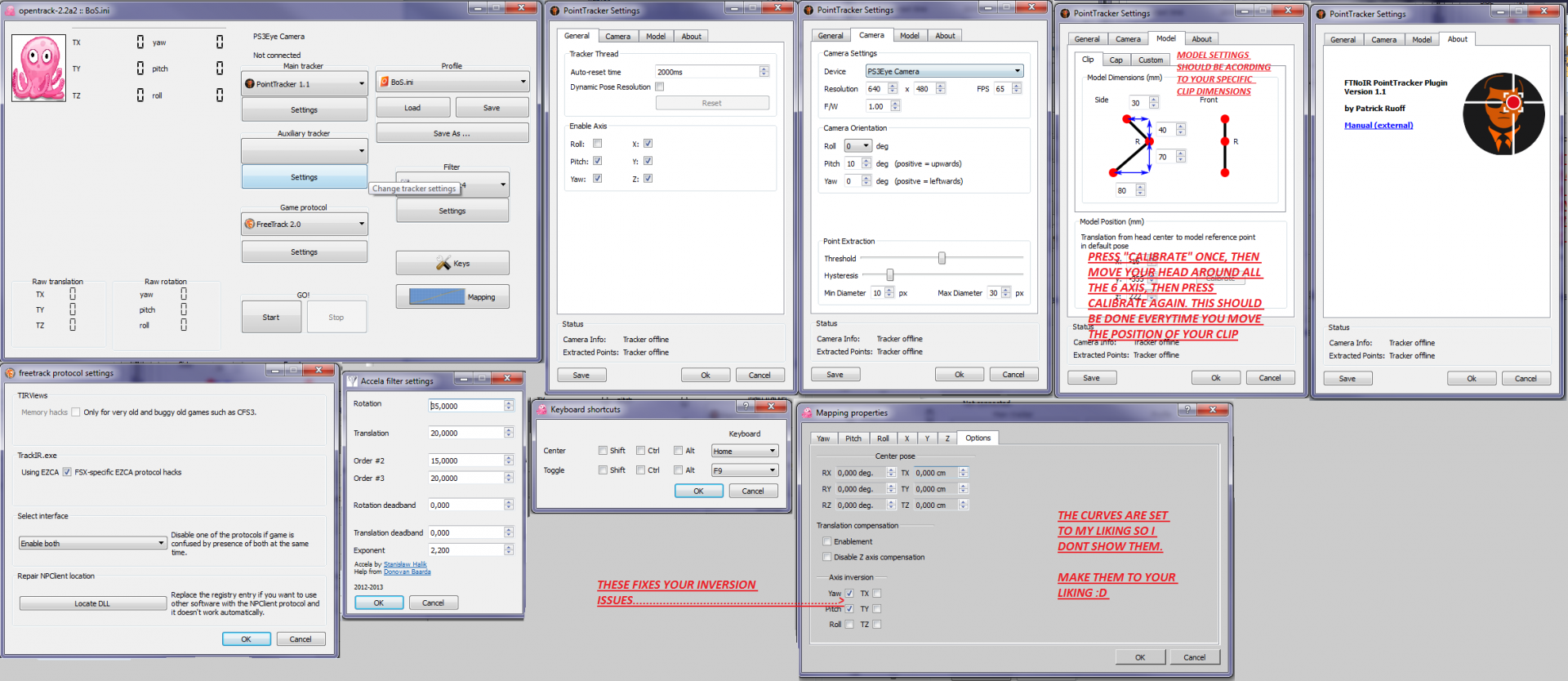This screenshot has width=1568, height=681.
Task: Toggle Yaw axis inversion checkbox
Action: (849, 594)
